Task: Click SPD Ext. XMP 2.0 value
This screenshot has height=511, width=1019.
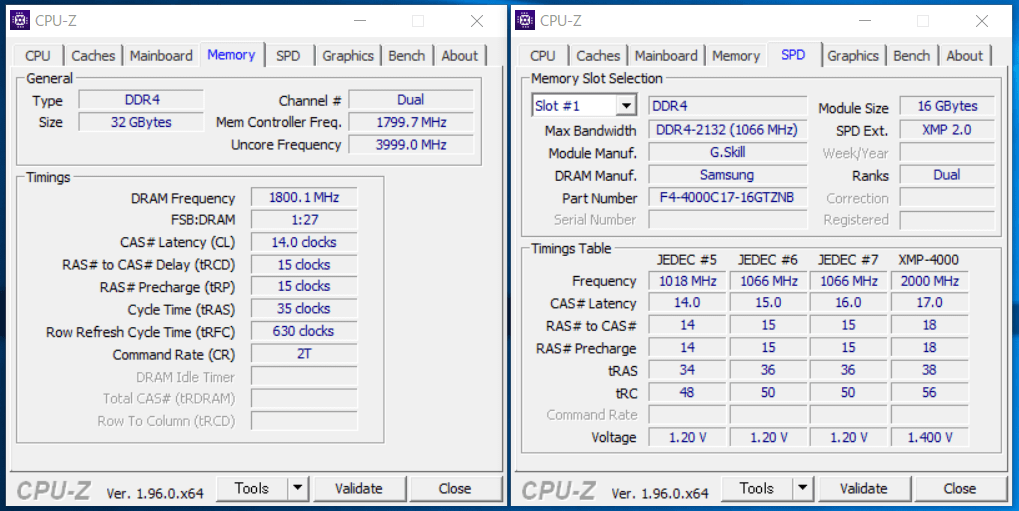Action: [947, 129]
